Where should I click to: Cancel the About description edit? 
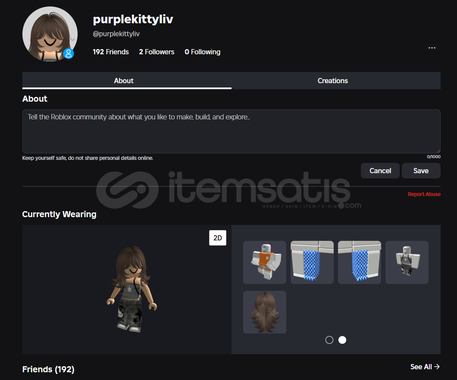(x=380, y=171)
